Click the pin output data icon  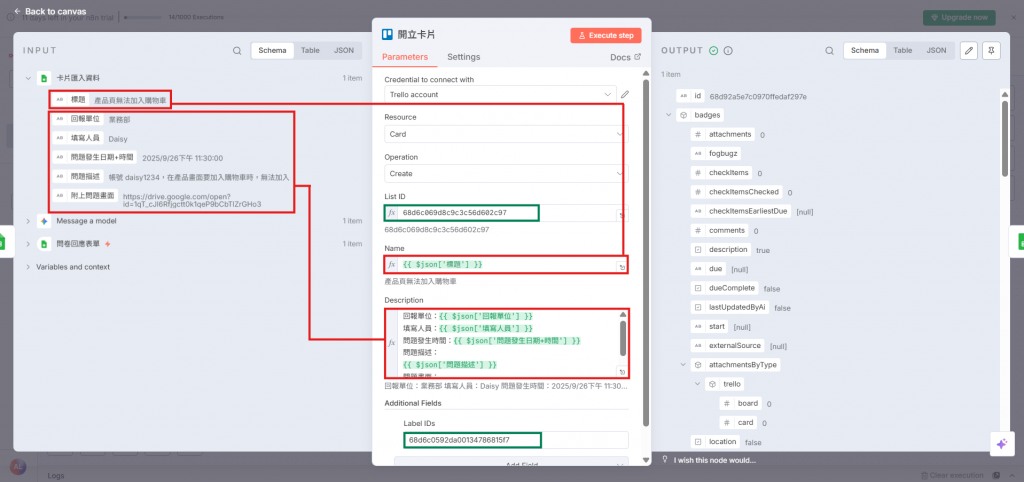(991, 50)
